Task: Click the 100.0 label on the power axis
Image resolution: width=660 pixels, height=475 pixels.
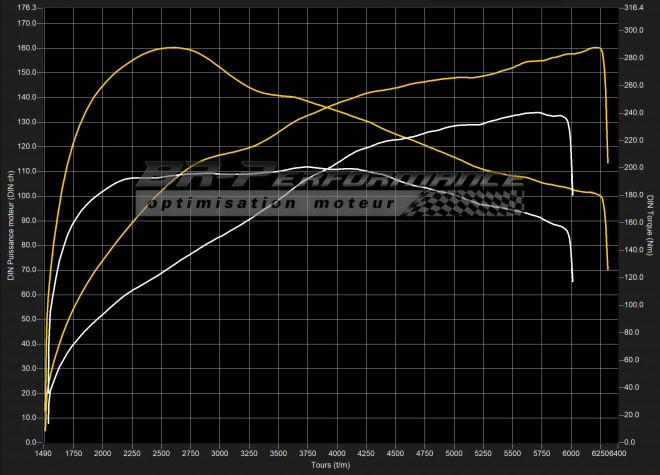Action: tap(27, 196)
